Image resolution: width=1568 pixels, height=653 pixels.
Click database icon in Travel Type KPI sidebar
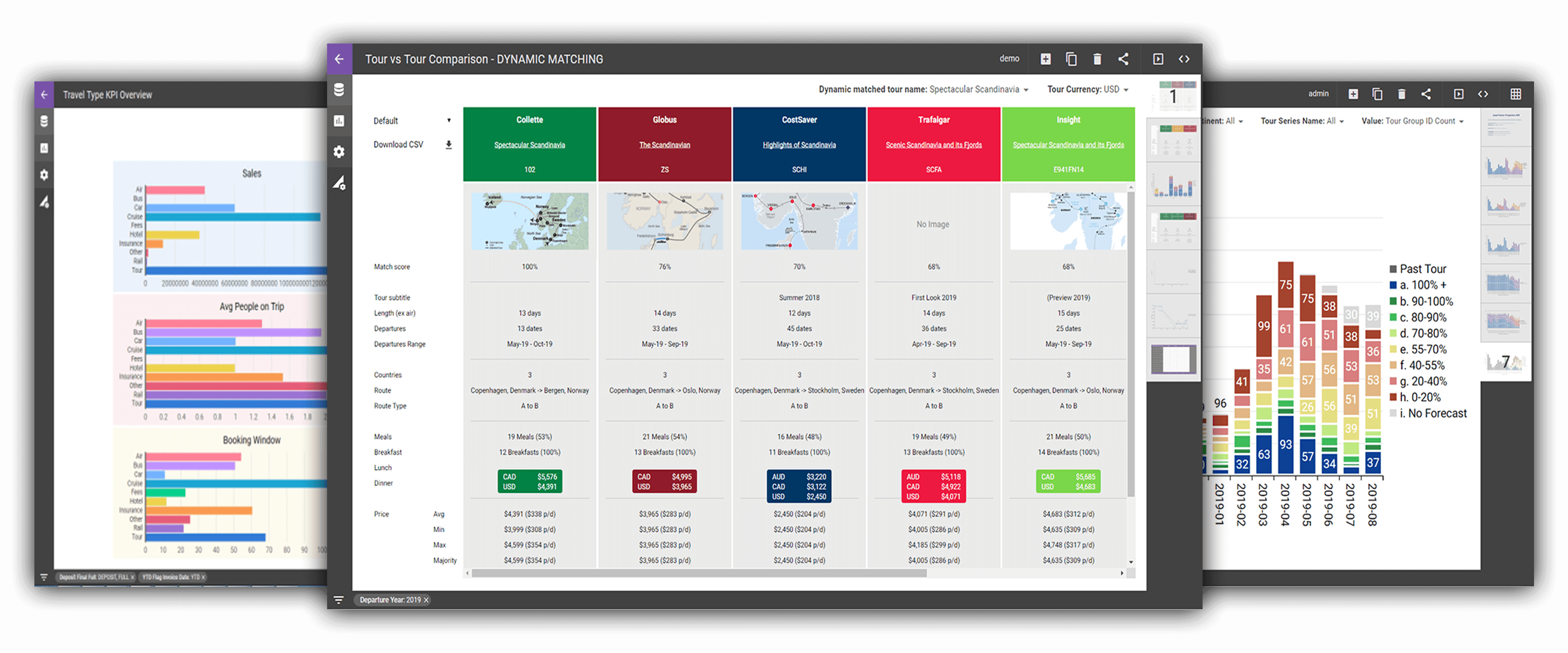tap(44, 121)
